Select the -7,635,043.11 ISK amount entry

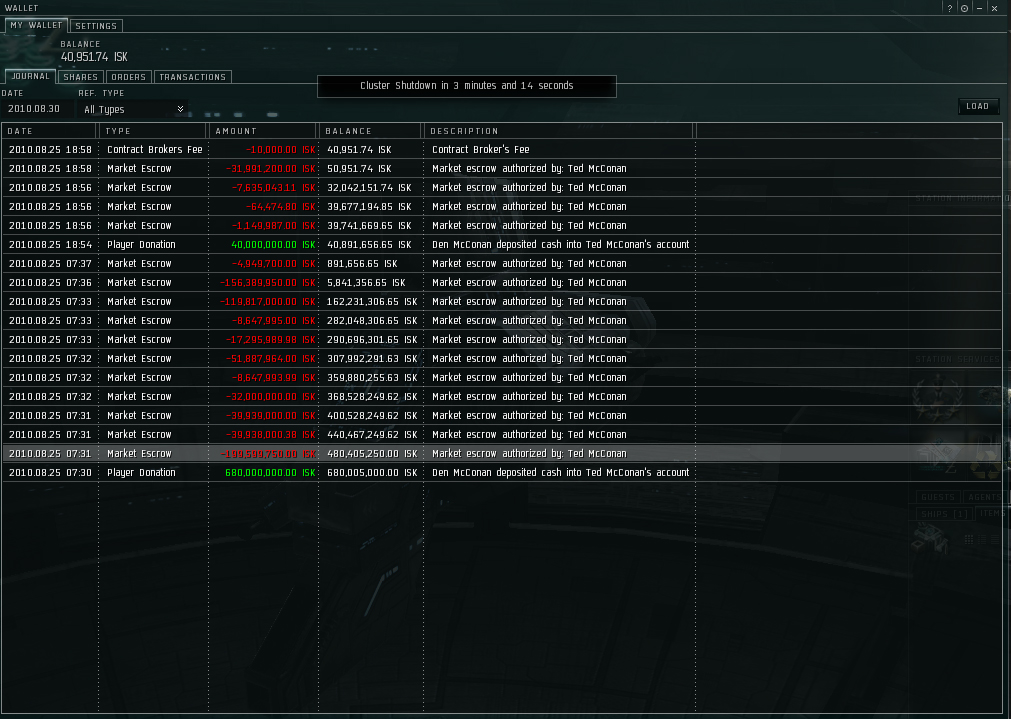point(273,188)
